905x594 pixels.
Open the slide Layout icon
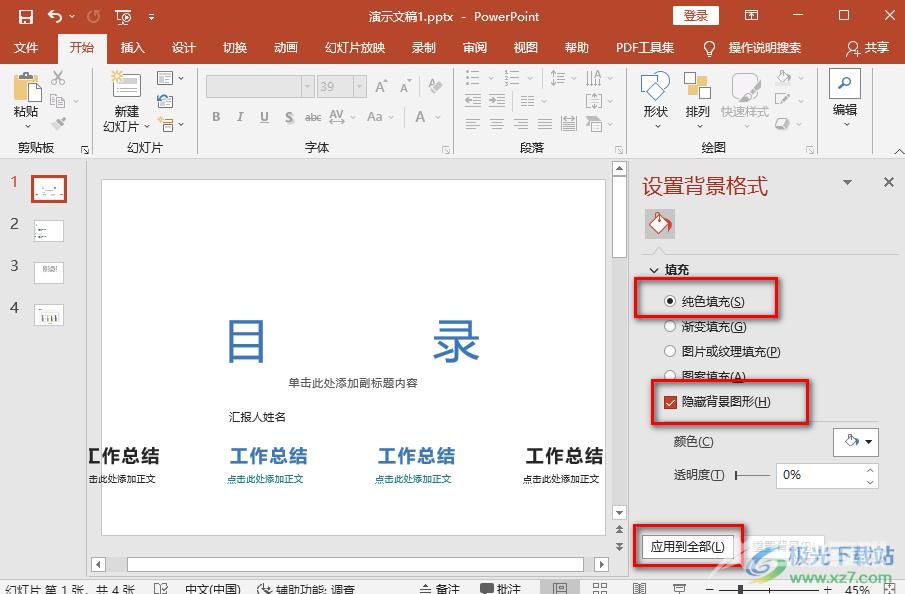point(165,77)
